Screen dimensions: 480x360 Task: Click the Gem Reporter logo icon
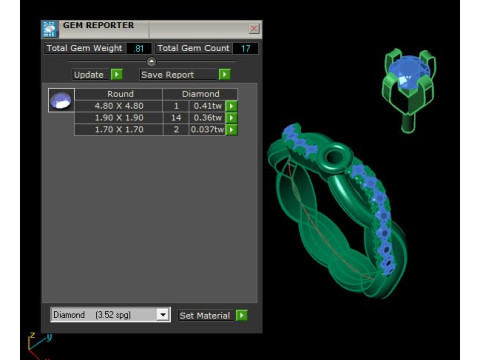pos(50,29)
